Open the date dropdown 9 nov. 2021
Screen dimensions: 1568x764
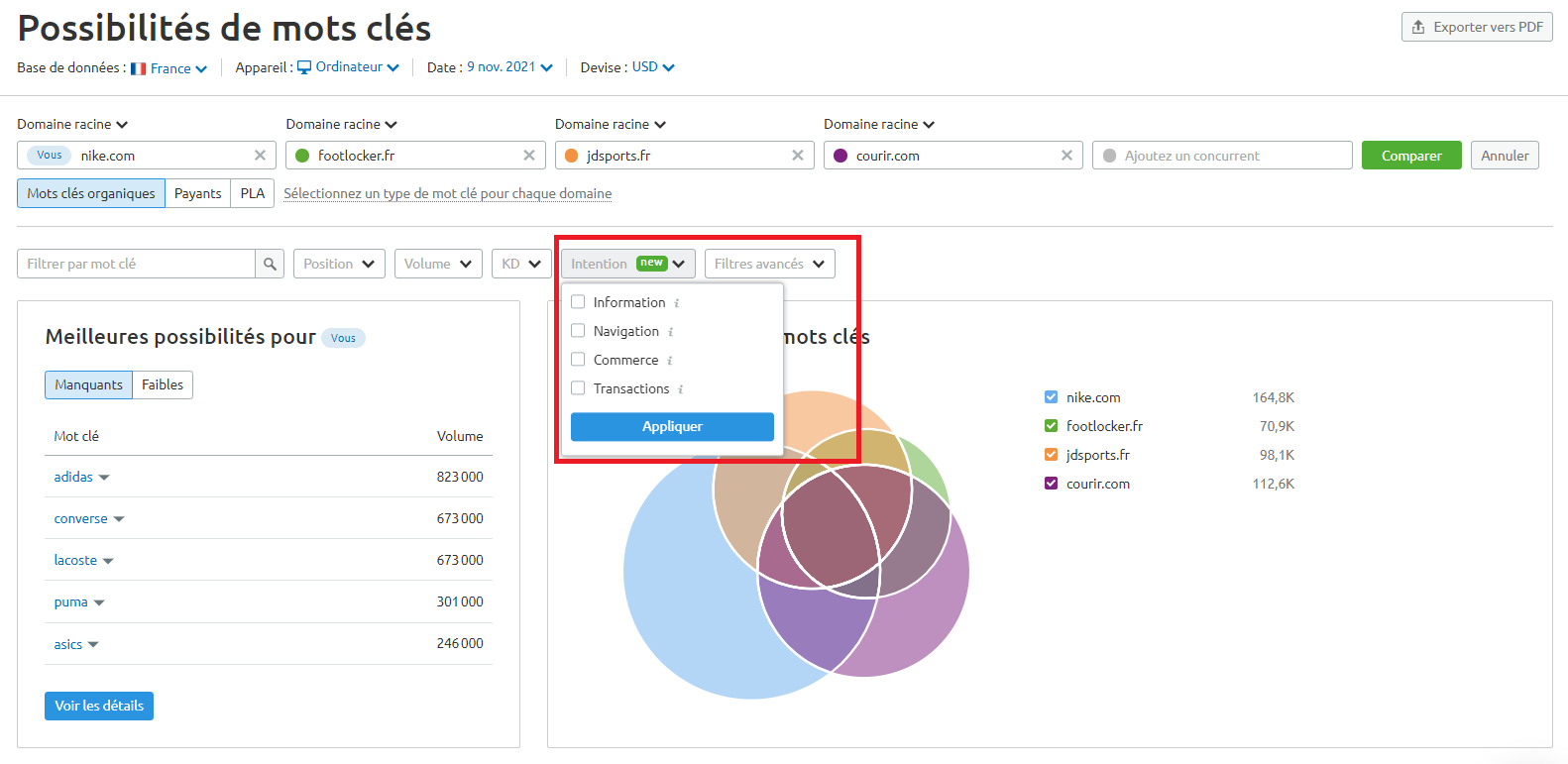pyautogui.click(x=509, y=67)
